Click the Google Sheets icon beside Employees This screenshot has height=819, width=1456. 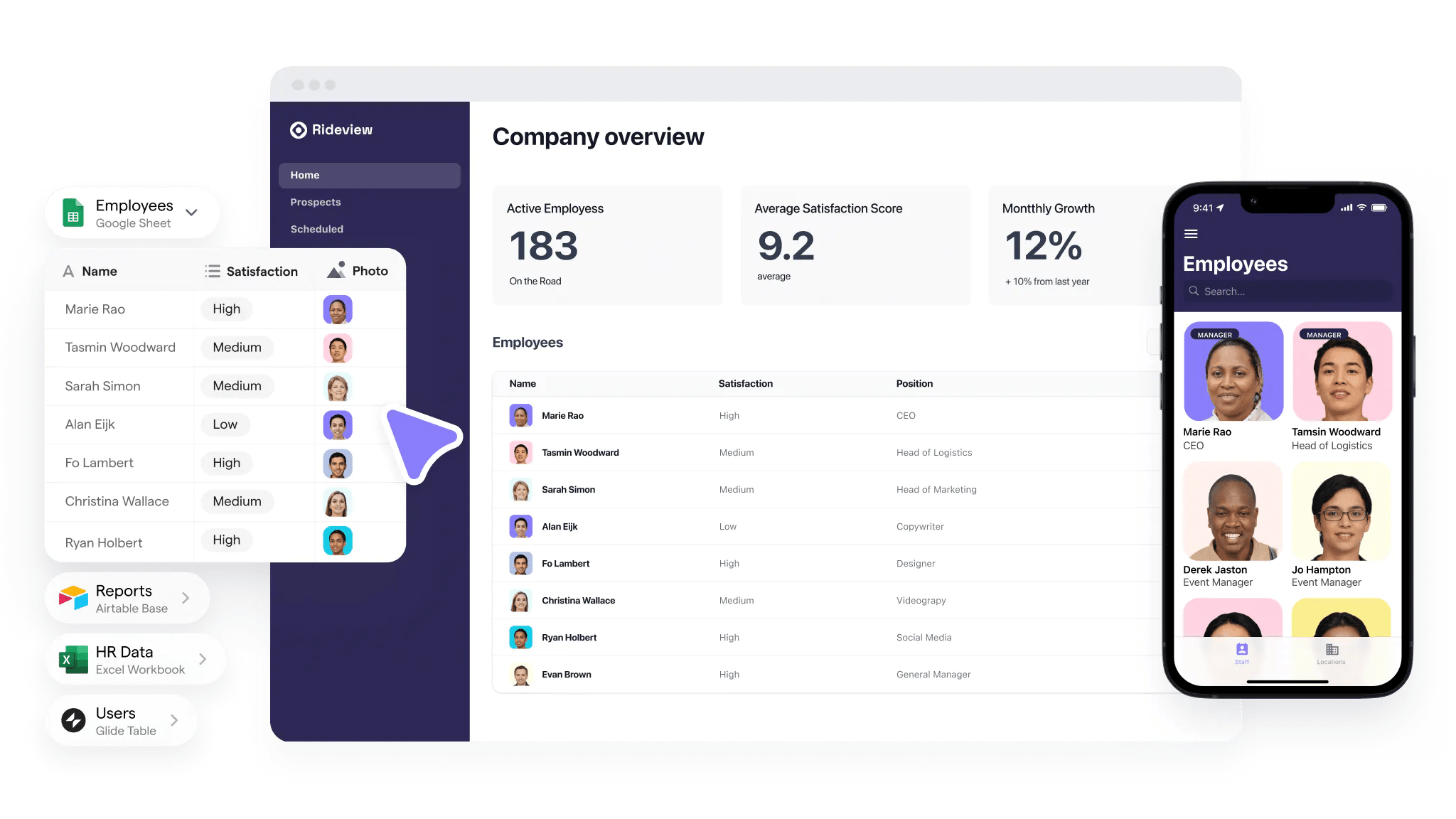(73, 213)
